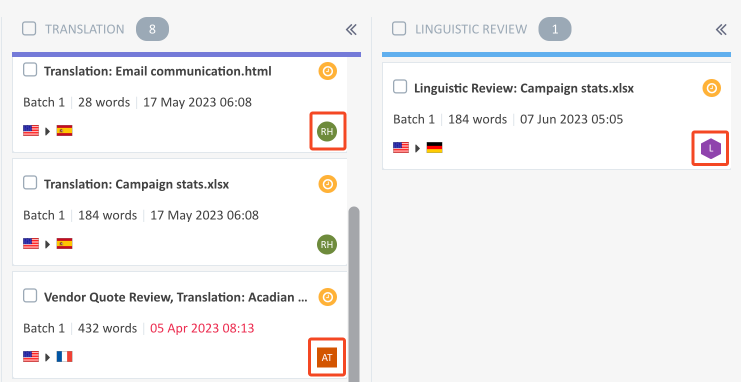
Task: Tick checkbox for Email communication.html task
Action: click(30, 70)
